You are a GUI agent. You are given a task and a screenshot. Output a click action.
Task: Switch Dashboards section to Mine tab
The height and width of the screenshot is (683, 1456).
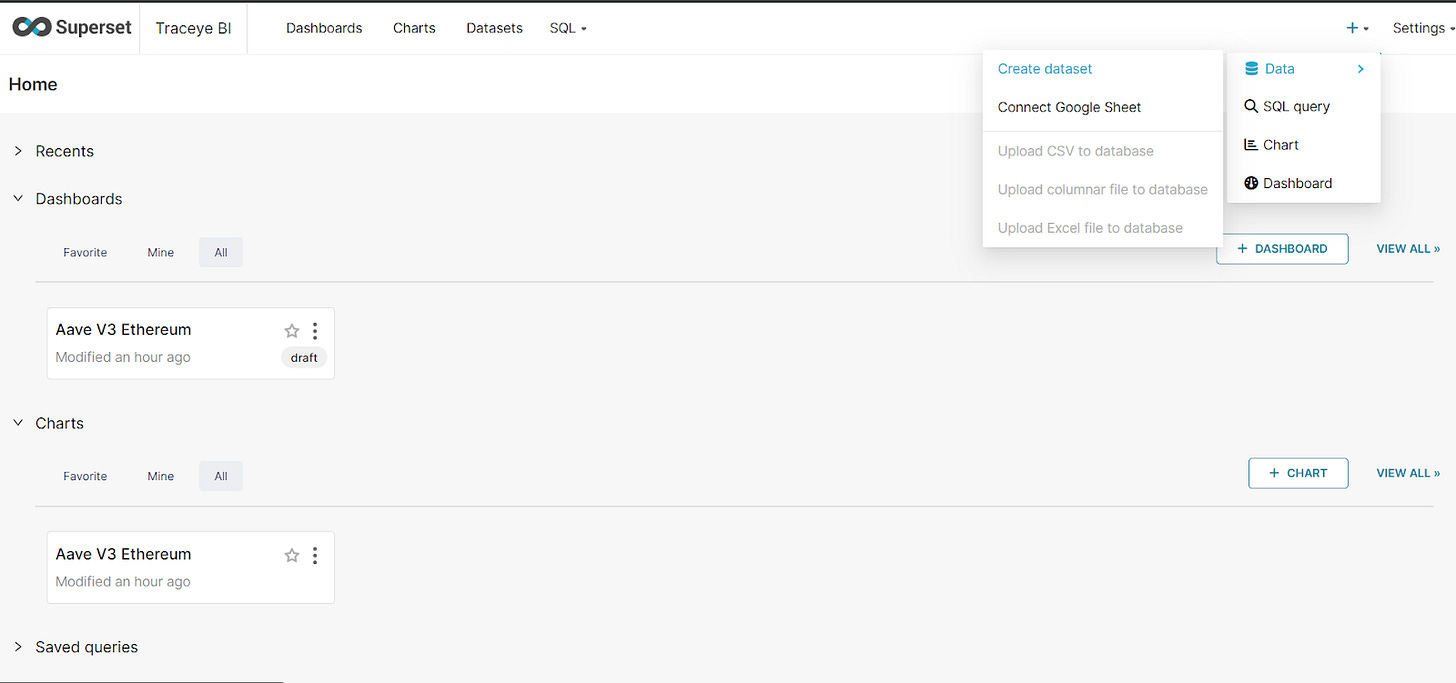point(161,252)
